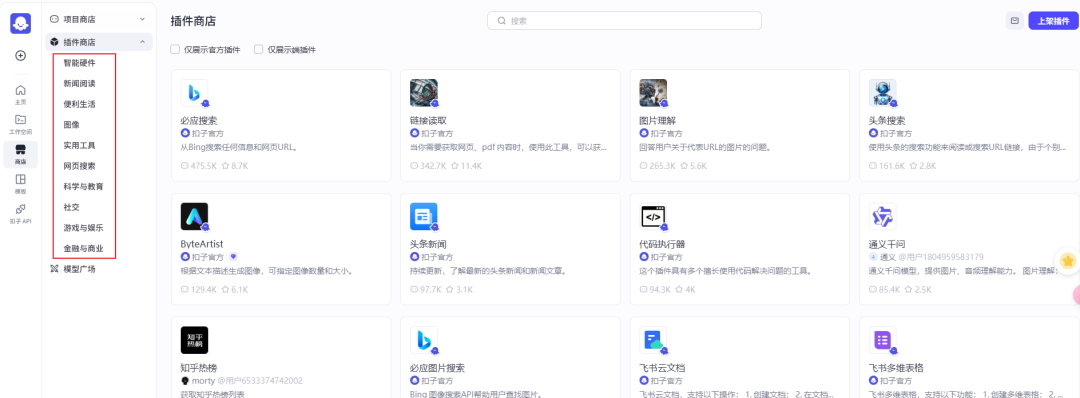
Task: Open the 必应搜索 plugin title
Action: click(198, 121)
